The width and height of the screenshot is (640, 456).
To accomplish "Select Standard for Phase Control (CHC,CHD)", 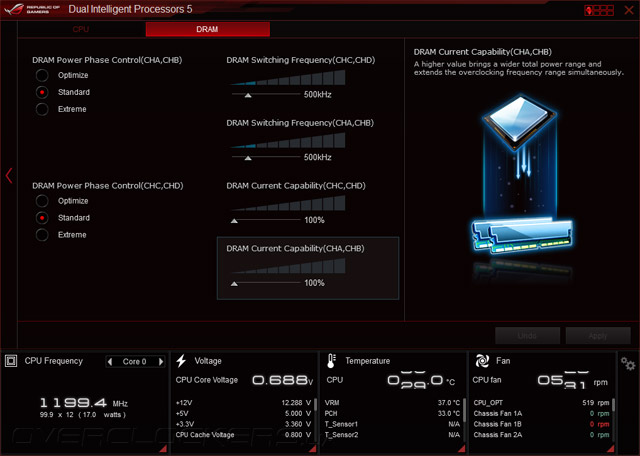I will [x=42, y=218].
